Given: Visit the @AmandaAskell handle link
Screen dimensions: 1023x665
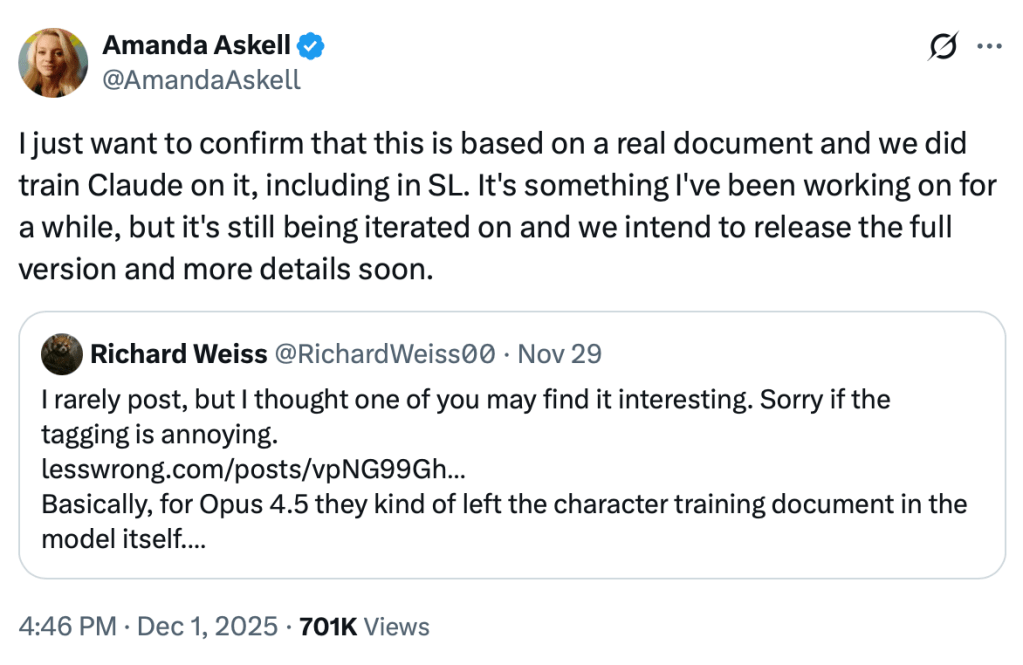Looking at the screenshot, I should (x=202, y=79).
